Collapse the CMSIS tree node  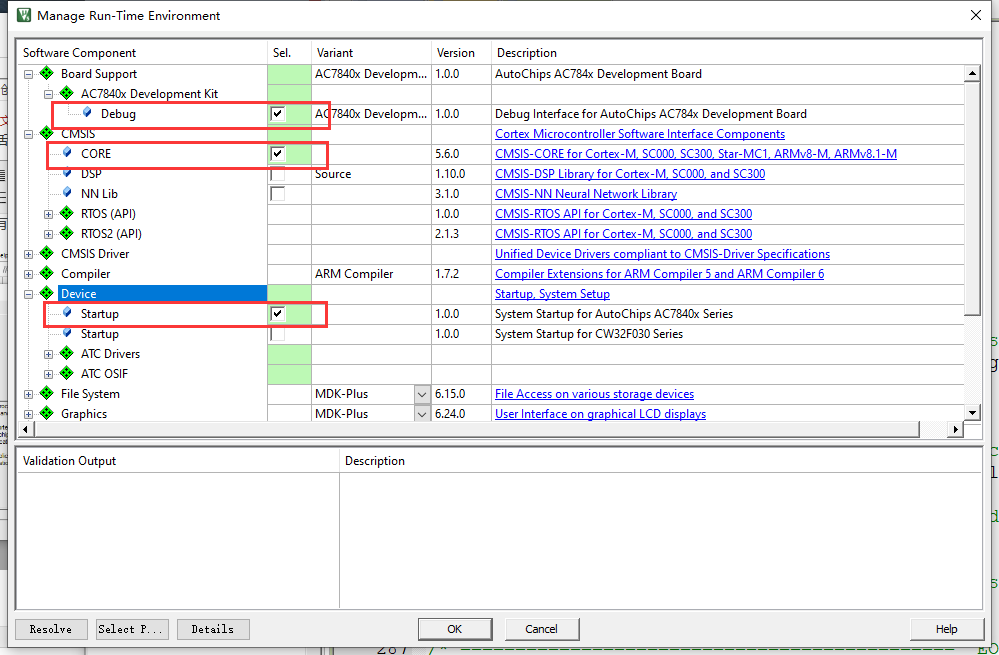(28, 134)
